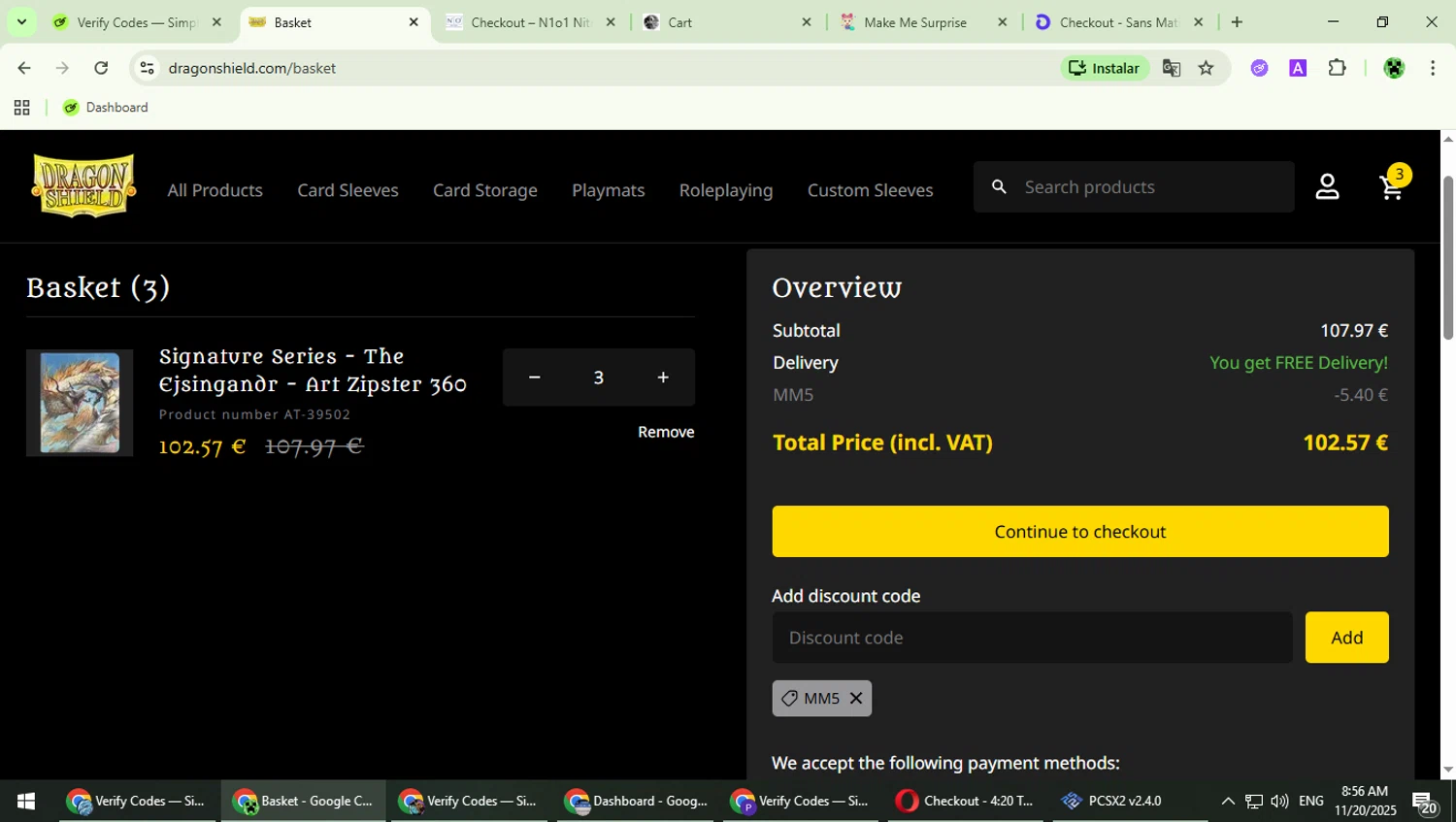Click the MM5 discount tag icon
1456x822 pixels.
tap(789, 698)
